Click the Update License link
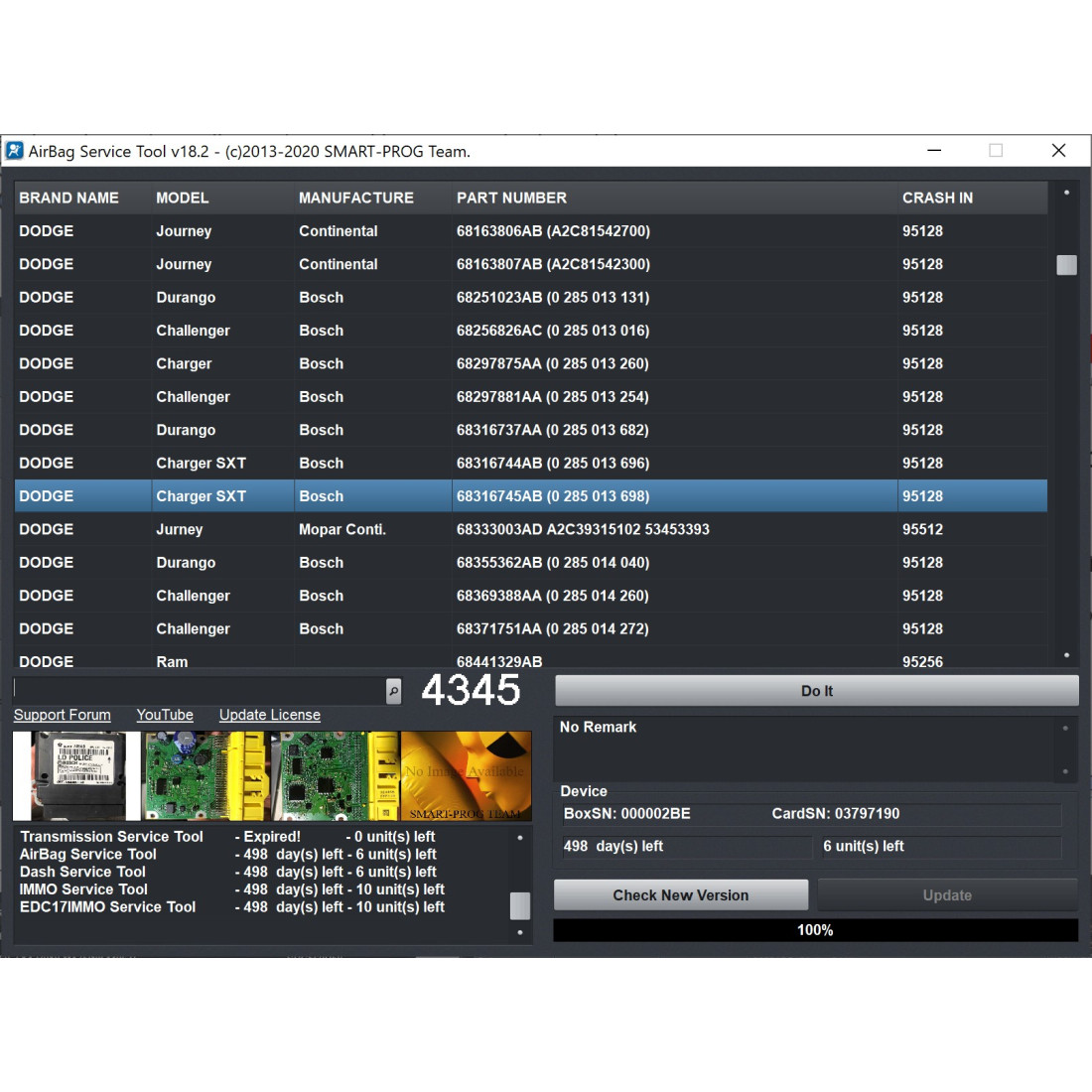Image resolution: width=1092 pixels, height=1092 pixels. tap(270, 715)
